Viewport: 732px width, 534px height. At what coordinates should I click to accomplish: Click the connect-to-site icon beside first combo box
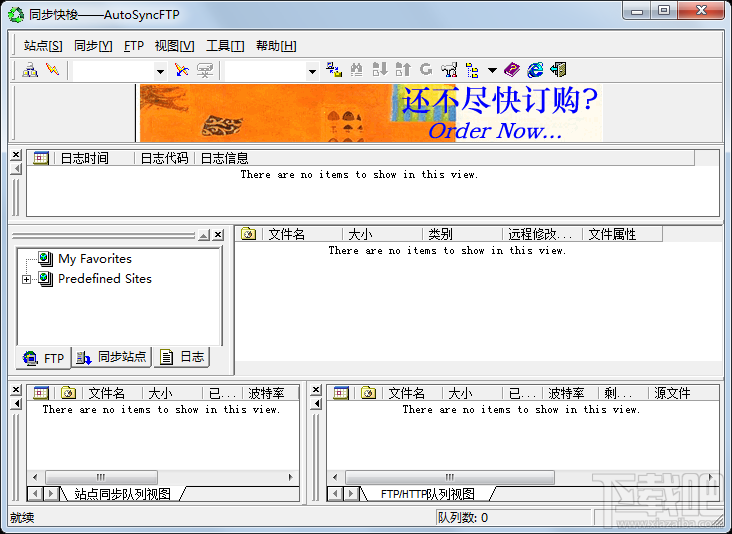point(181,70)
